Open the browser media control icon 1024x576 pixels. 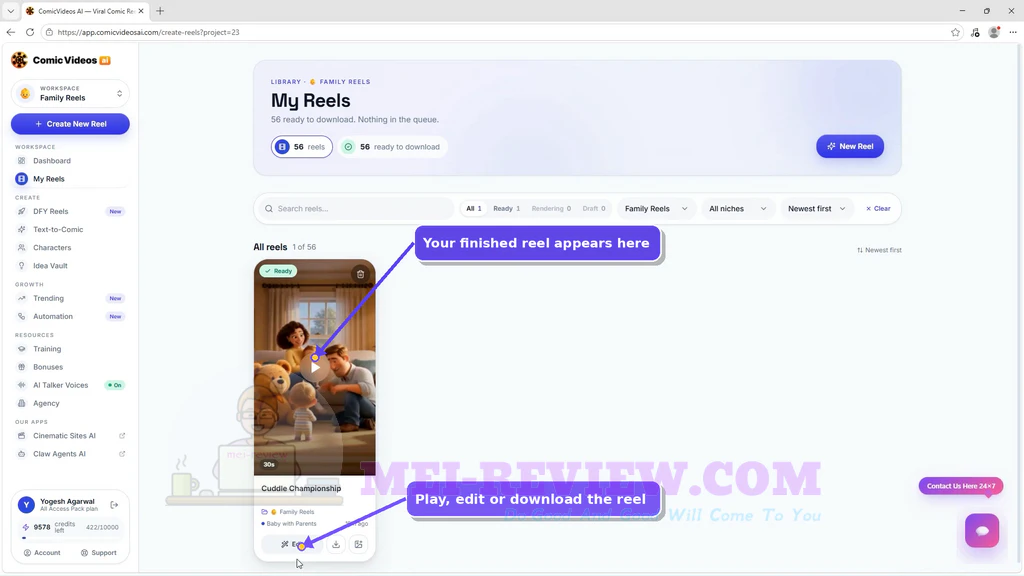[x=975, y=32]
